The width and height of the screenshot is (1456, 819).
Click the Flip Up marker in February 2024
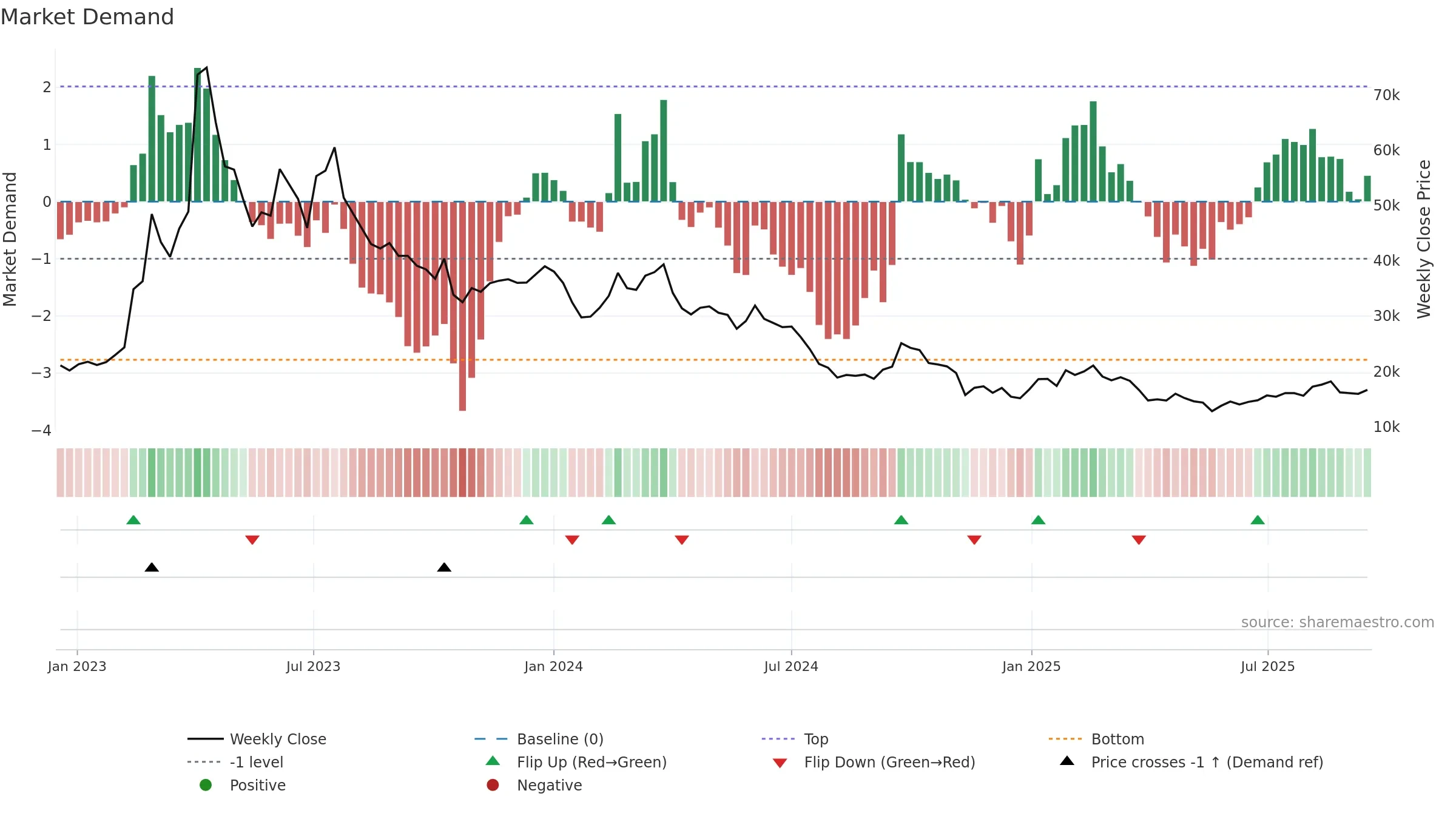coord(608,520)
